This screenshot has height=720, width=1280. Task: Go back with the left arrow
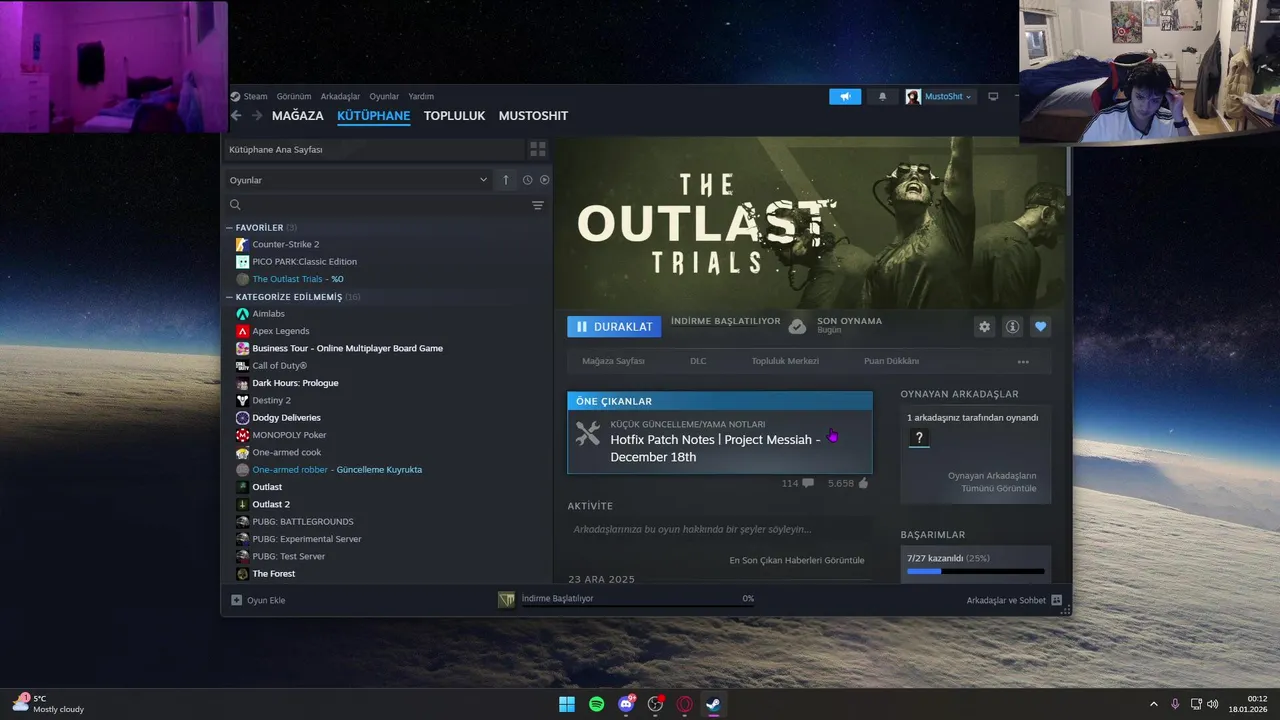[236, 116]
